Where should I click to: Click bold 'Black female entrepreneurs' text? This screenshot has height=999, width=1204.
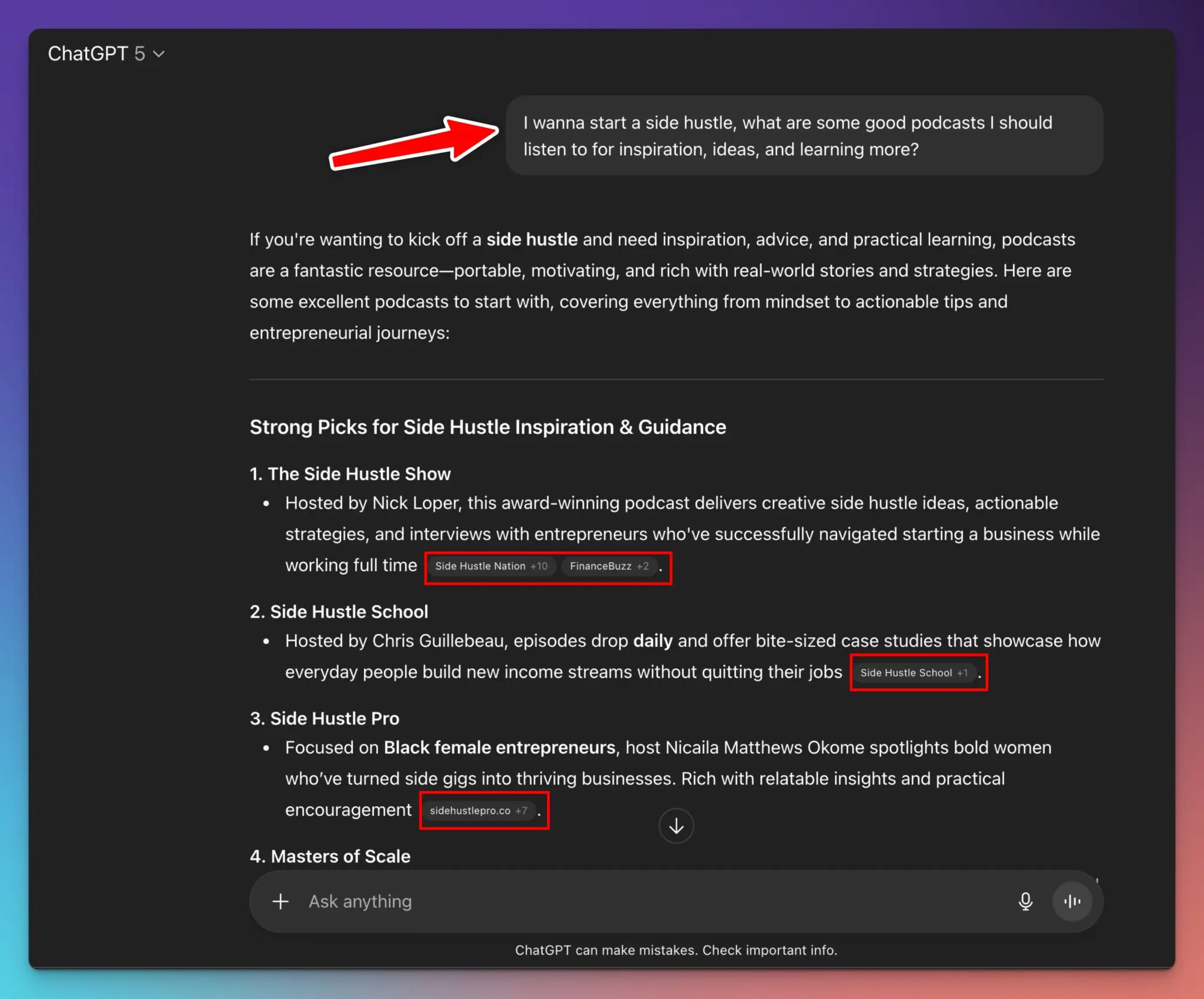pyautogui.click(x=499, y=747)
